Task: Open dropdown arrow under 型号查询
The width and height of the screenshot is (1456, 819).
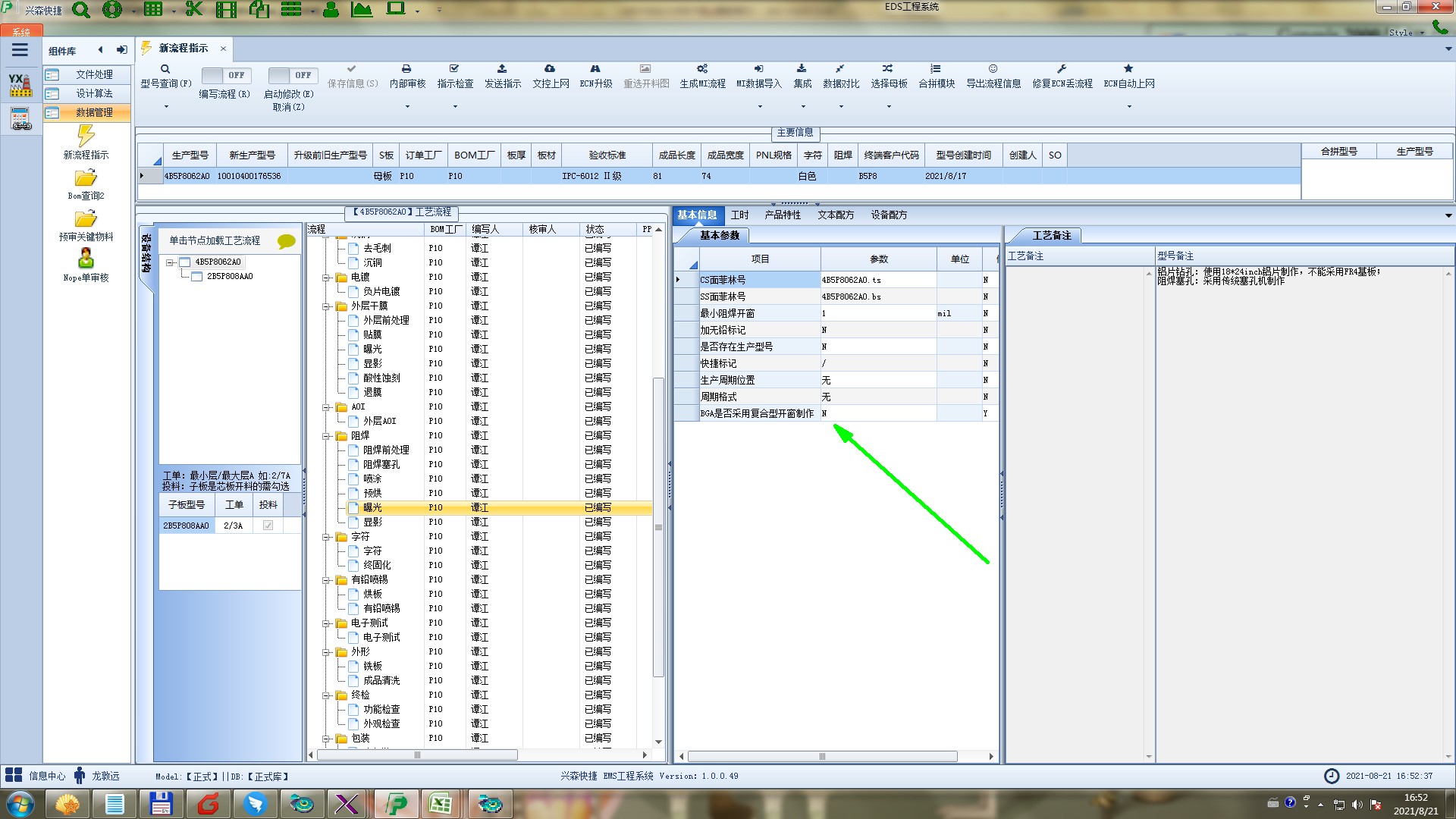Action: (166, 107)
